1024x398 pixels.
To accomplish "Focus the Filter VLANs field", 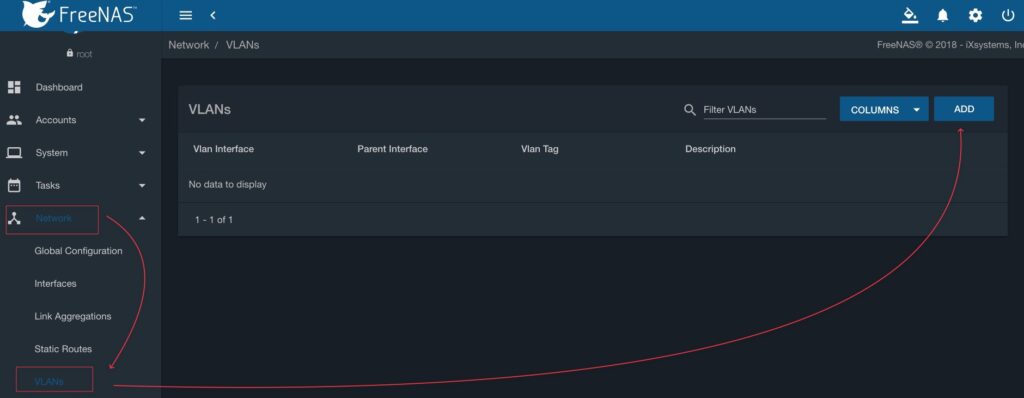I will coord(764,110).
